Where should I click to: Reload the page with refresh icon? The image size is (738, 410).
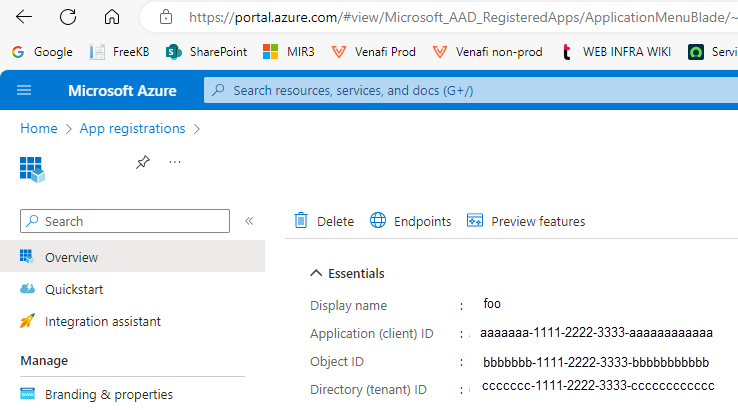pyautogui.click(x=68, y=17)
